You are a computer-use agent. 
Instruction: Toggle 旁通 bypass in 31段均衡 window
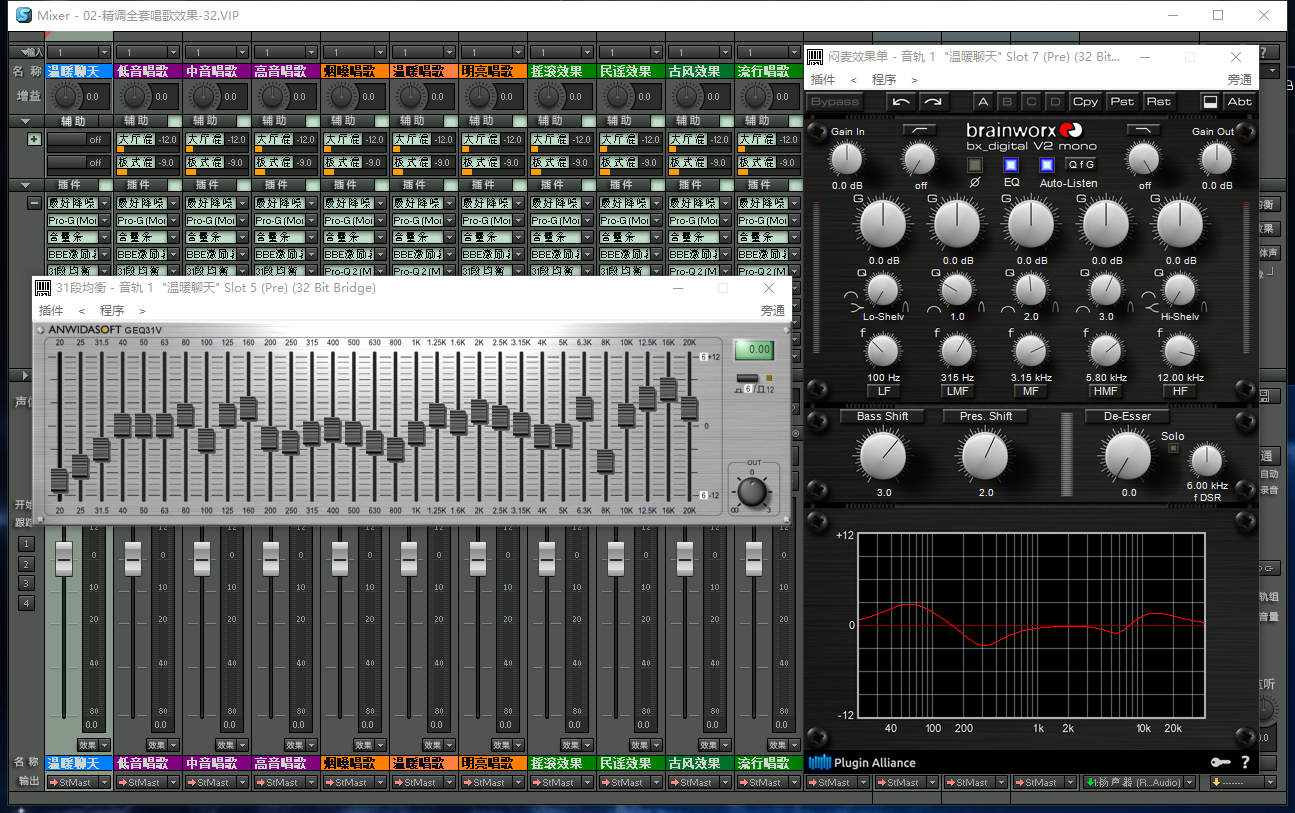click(x=772, y=311)
